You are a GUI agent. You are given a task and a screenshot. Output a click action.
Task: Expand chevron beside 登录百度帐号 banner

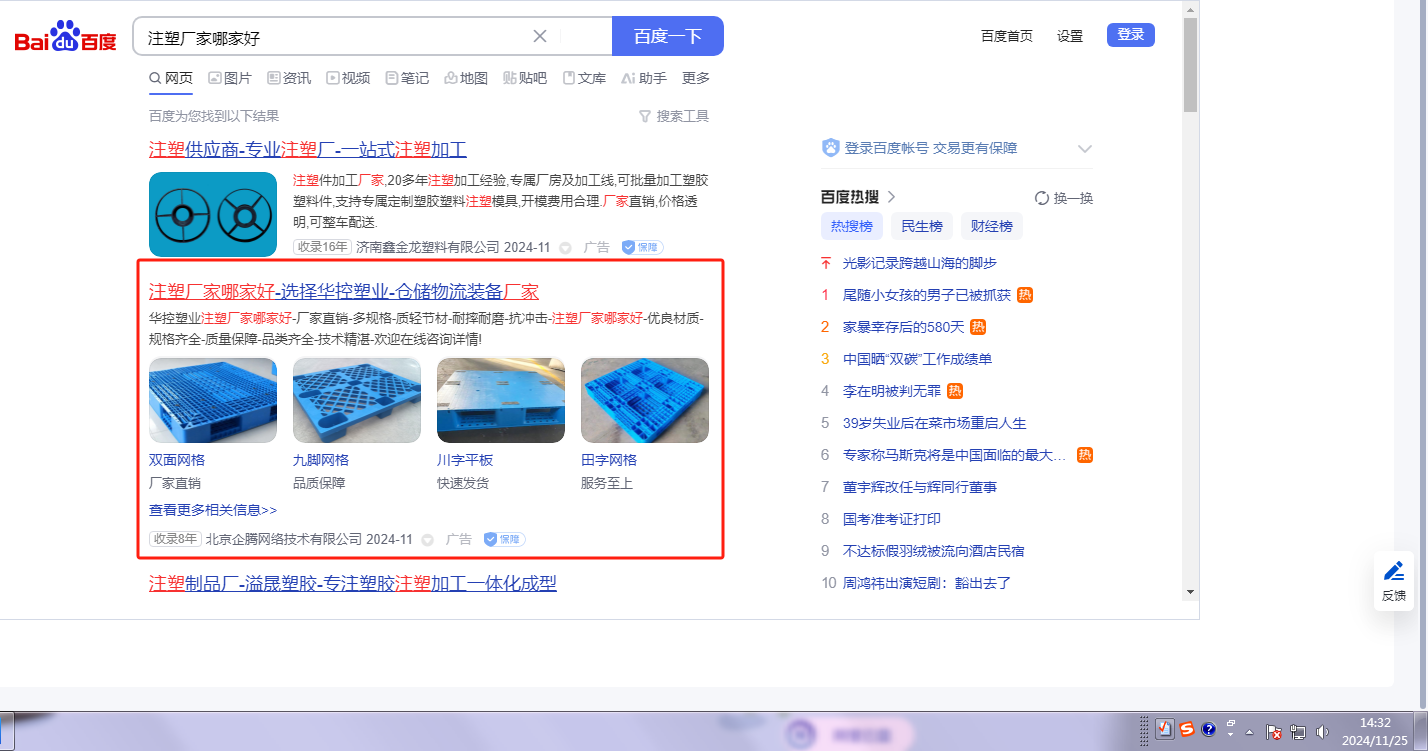coord(1085,149)
